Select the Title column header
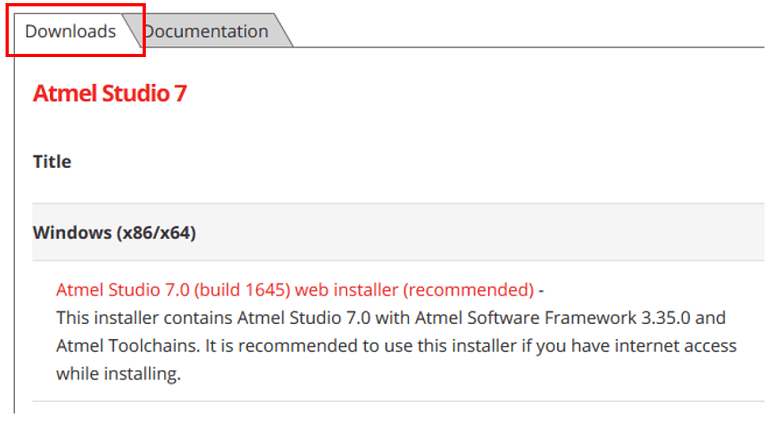This screenshot has height=423, width=774. (x=52, y=161)
